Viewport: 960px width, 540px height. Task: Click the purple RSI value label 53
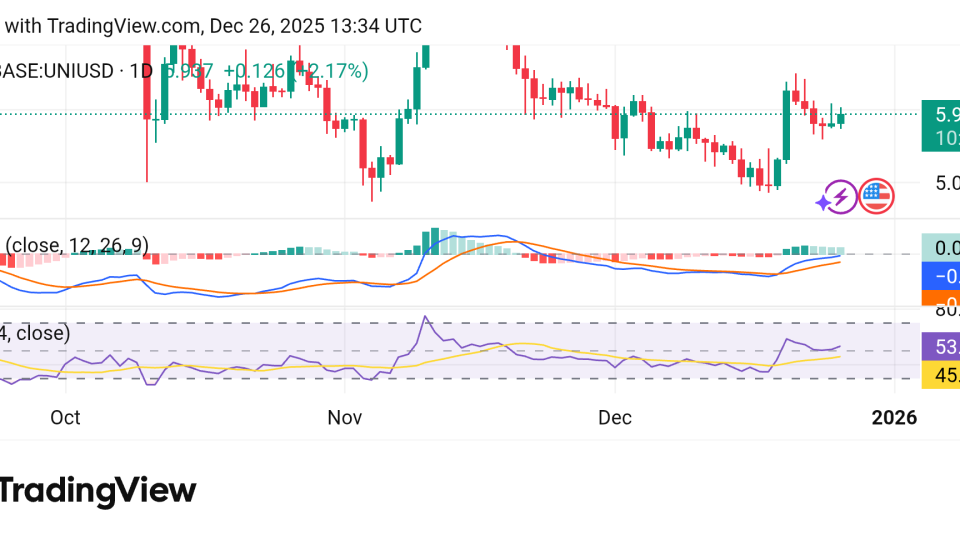[x=940, y=347]
